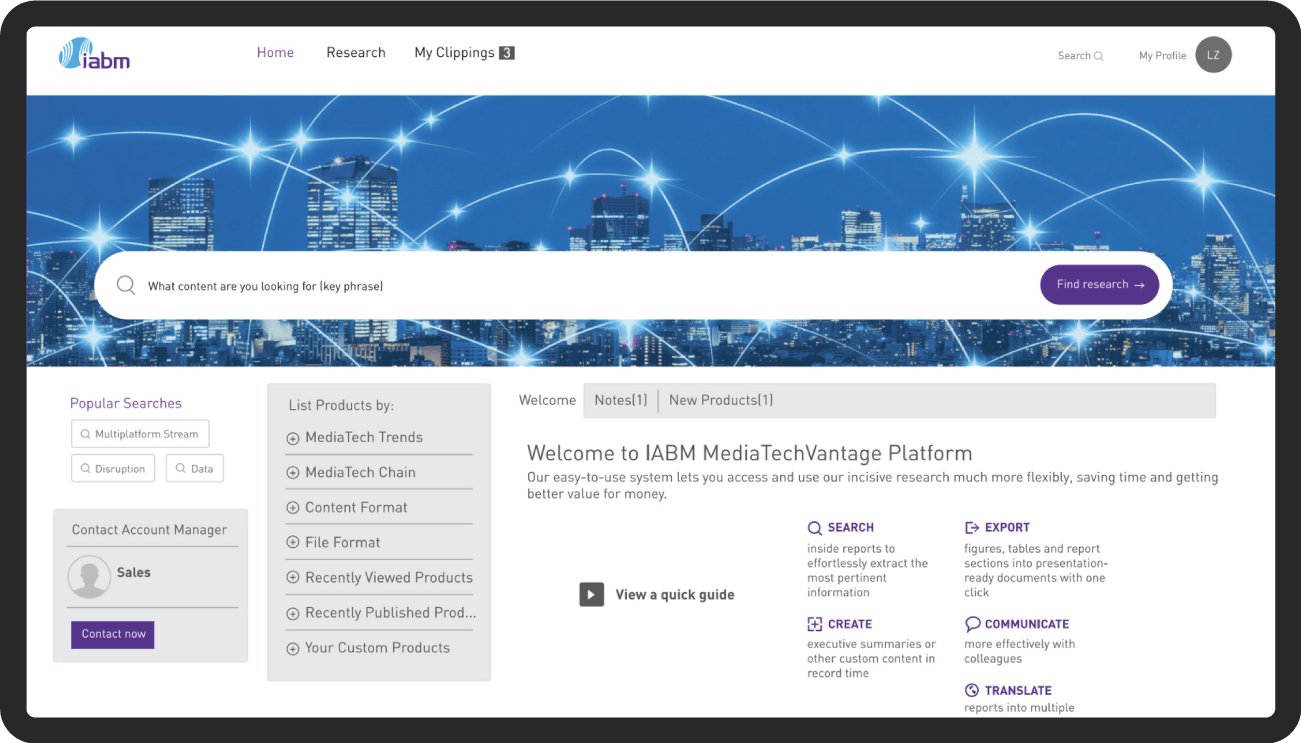Click the CREATE icon
The image size is (1301, 743).
pyautogui.click(x=817, y=623)
